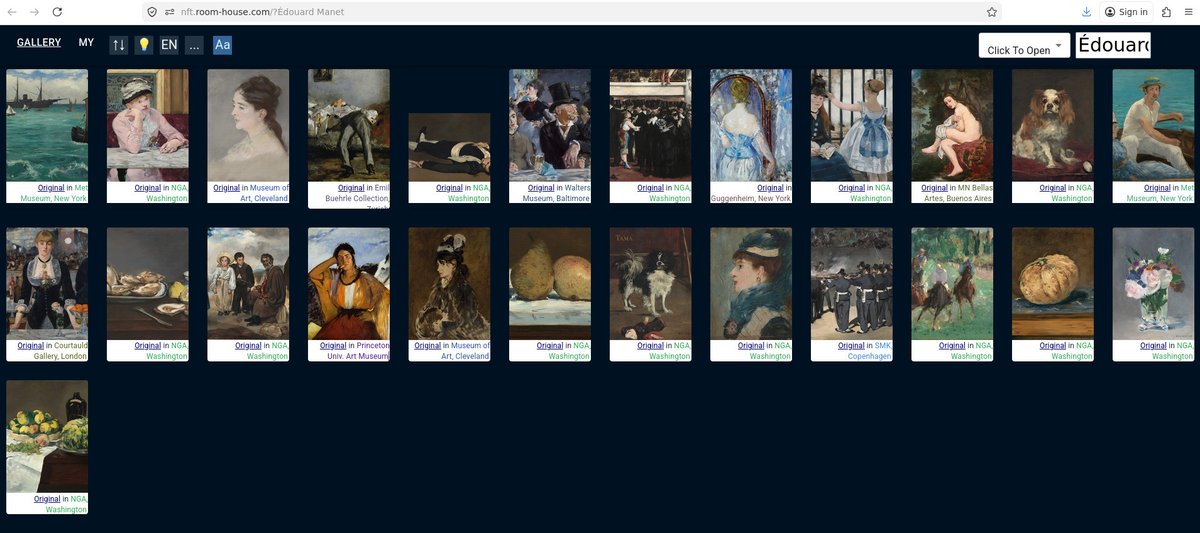Open the woman in pink thumbnail

click(148, 125)
